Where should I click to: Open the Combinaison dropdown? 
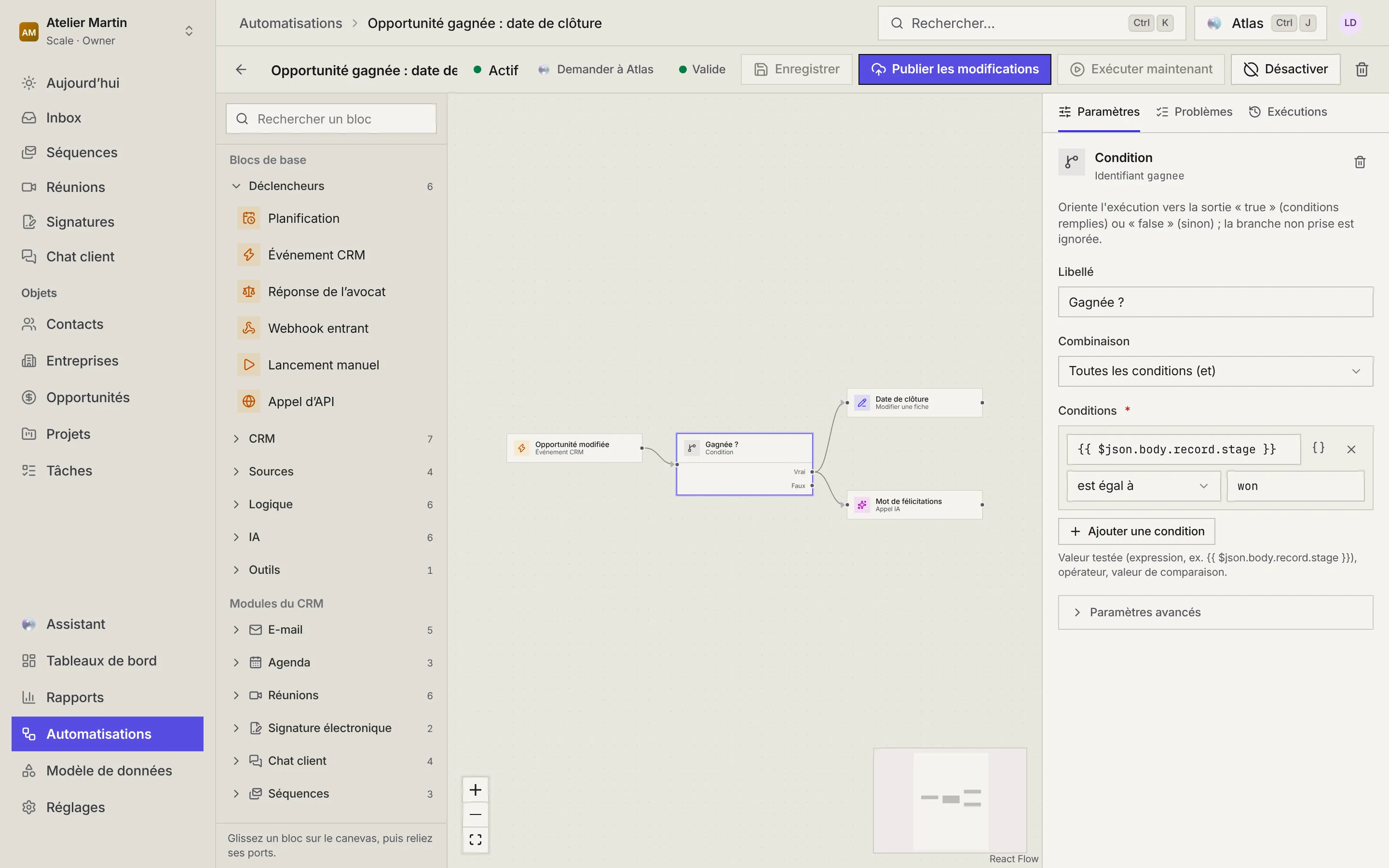coord(1215,371)
